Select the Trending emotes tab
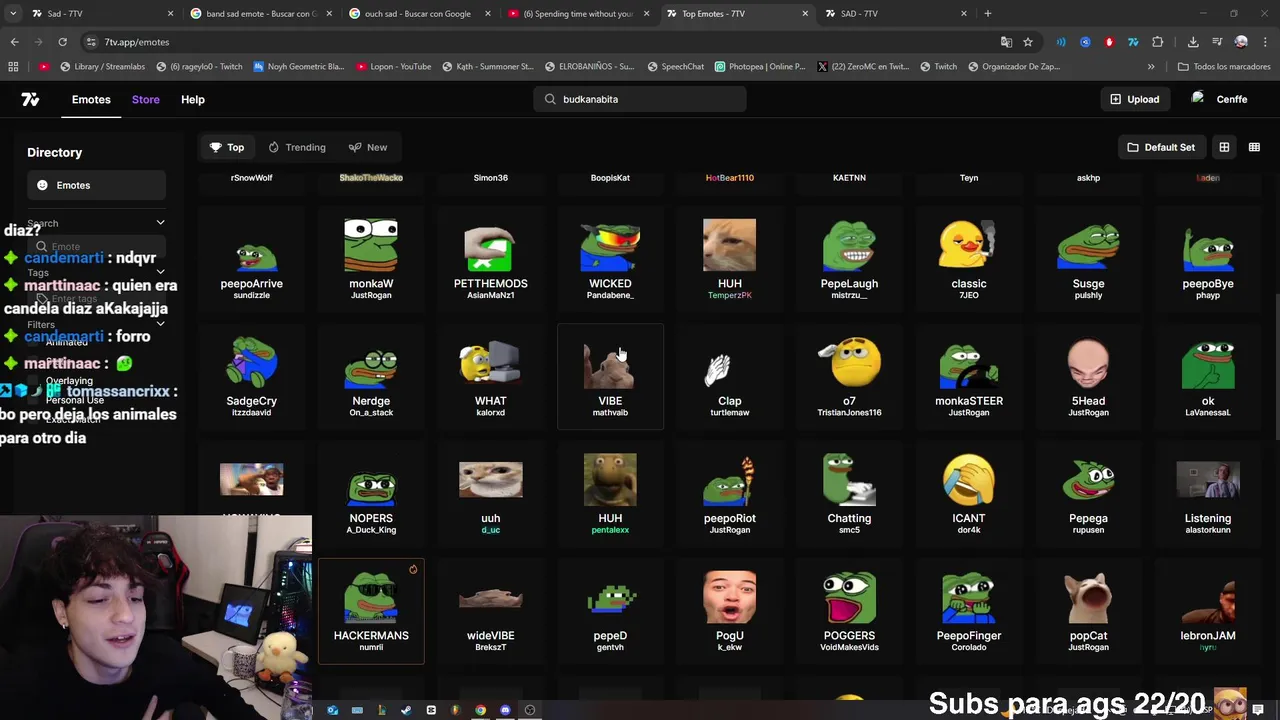 click(x=297, y=147)
